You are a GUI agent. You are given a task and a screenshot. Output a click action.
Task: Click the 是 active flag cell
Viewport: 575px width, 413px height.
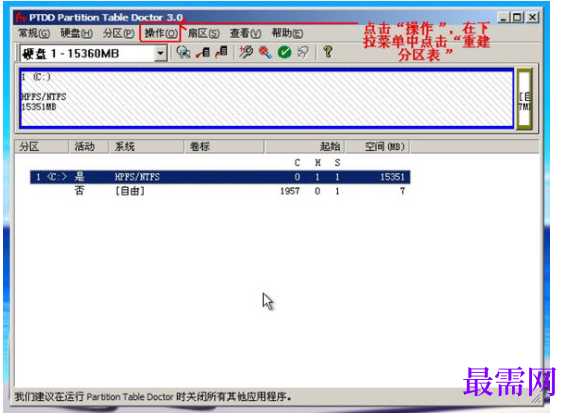tap(80, 177)
